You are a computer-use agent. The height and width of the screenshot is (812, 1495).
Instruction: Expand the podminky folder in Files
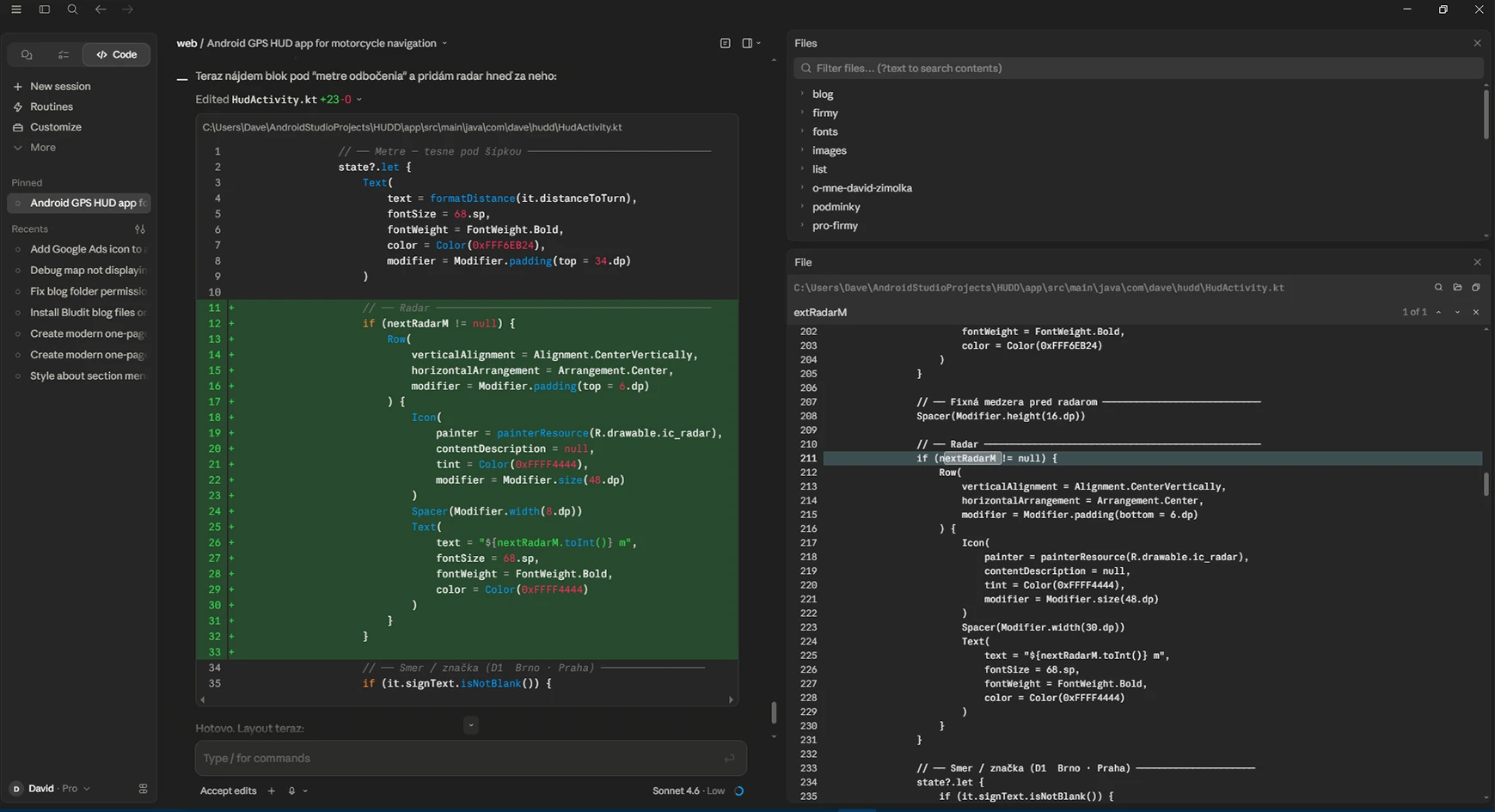[836, 207]
